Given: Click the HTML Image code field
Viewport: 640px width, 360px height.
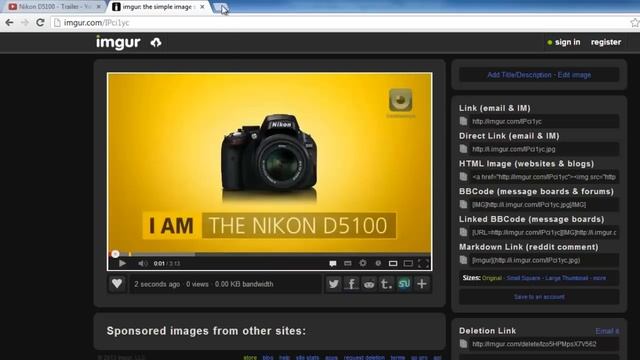Looking at the screenshot, I should (544, 177).
